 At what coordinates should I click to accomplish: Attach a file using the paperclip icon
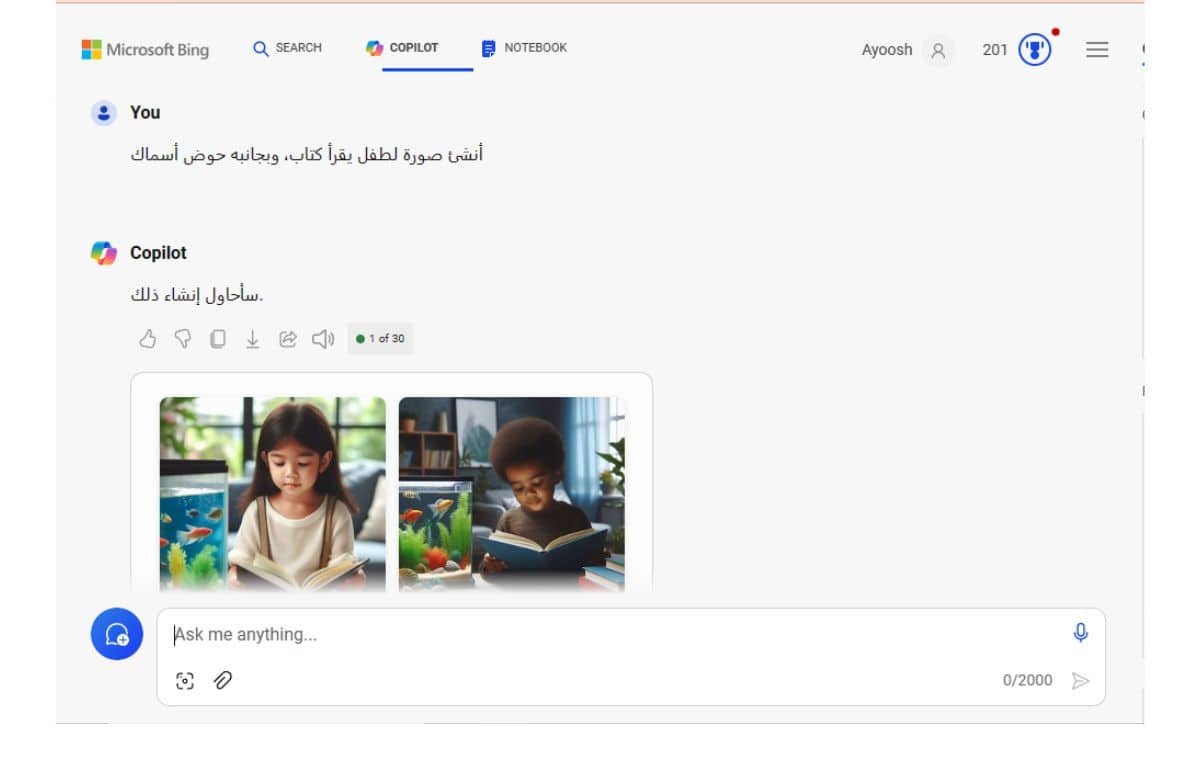pos(222,680)
